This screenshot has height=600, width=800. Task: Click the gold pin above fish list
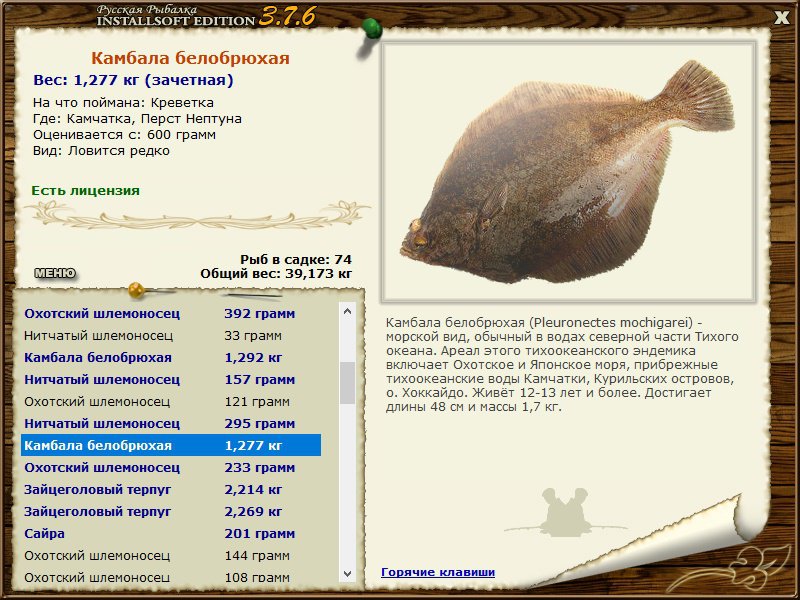136,291
